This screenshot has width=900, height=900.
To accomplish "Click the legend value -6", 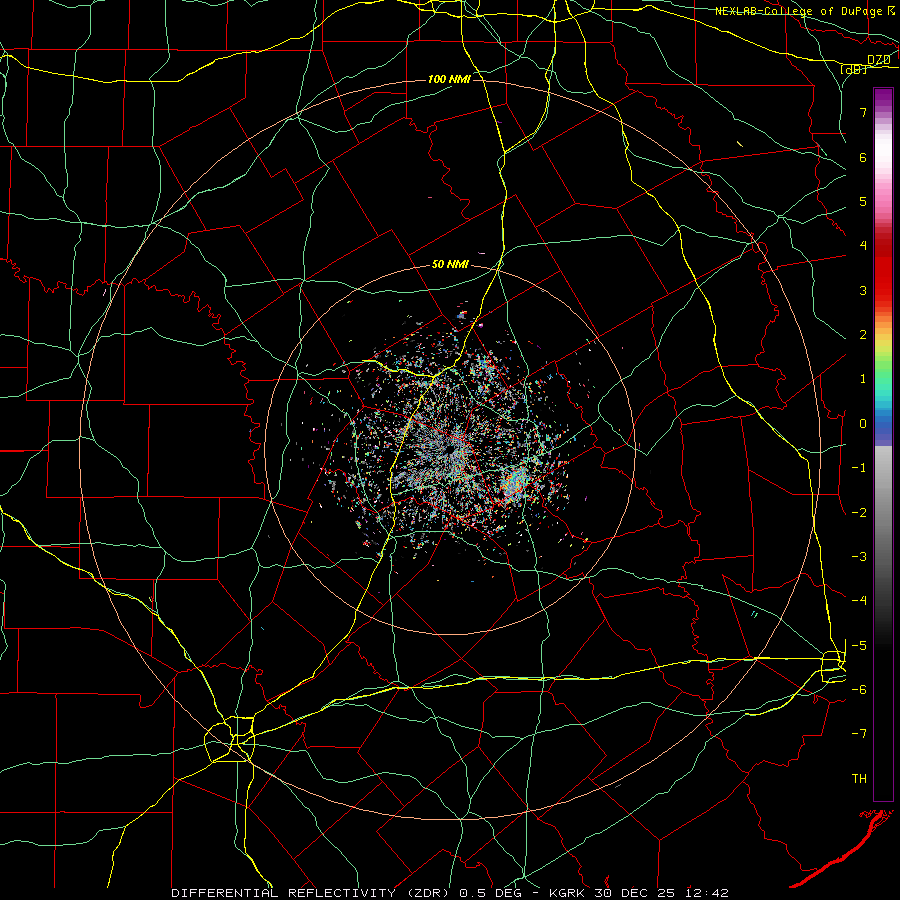I will pyautogui.click(x=859, y=689).
